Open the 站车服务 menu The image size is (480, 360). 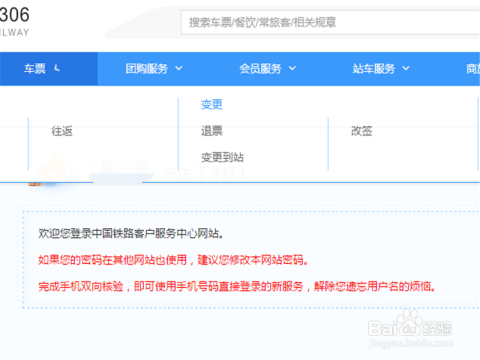[374, 69]
